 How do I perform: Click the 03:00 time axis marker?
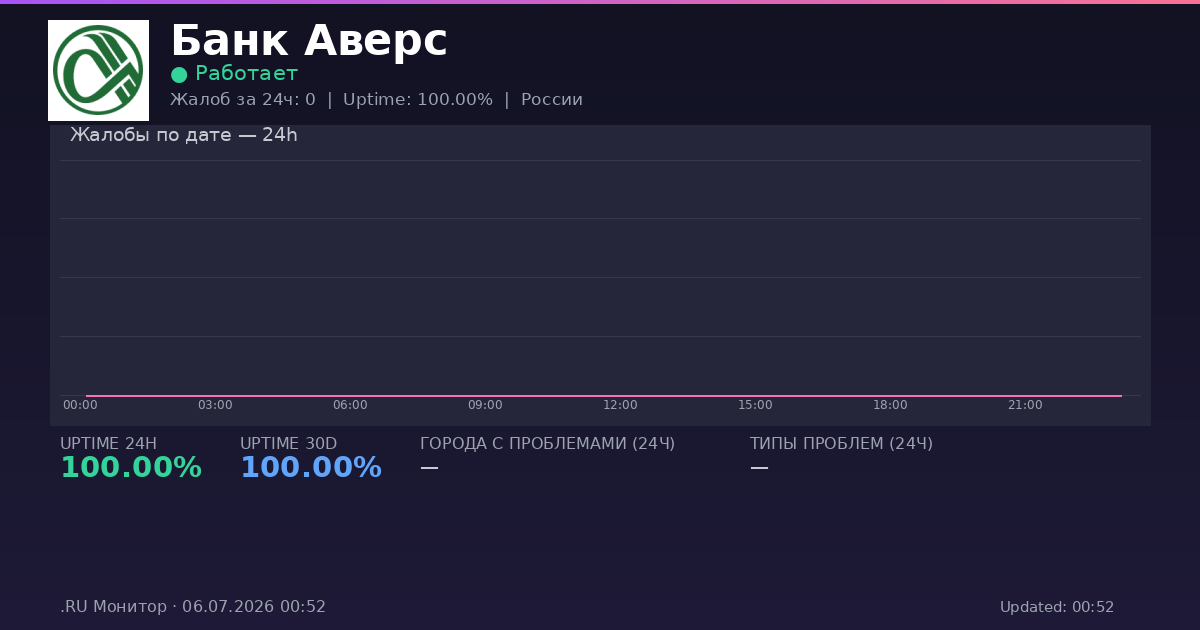pyautogui.click(x=215, y=405)
